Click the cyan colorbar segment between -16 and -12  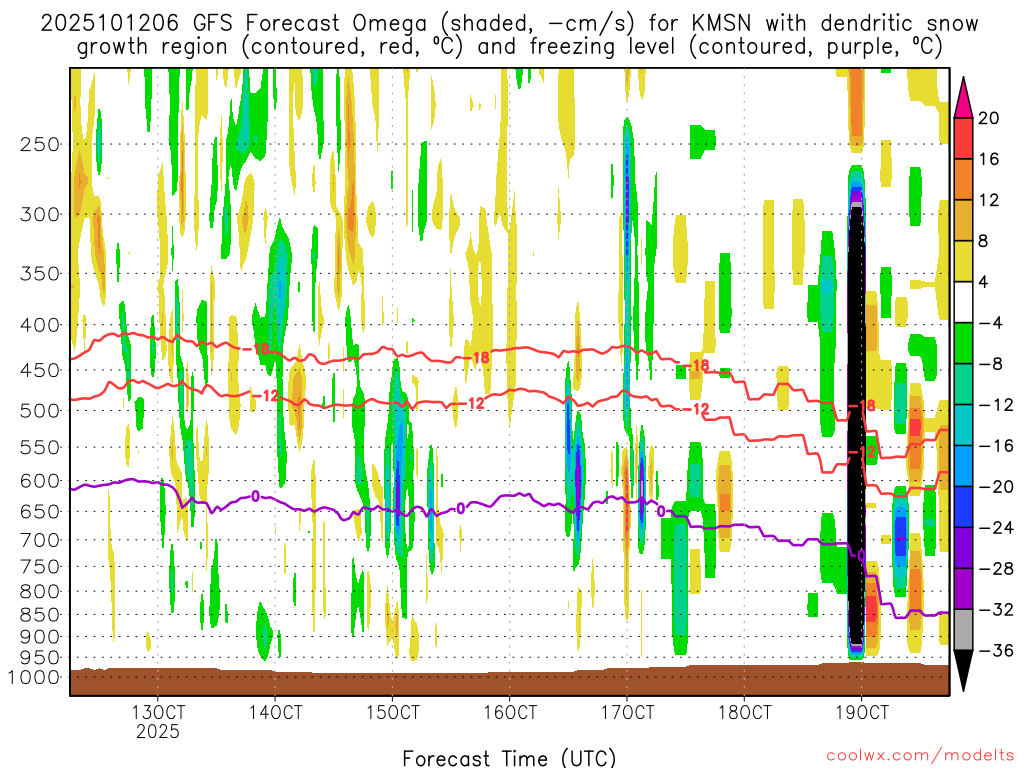[x=964, y=425]
